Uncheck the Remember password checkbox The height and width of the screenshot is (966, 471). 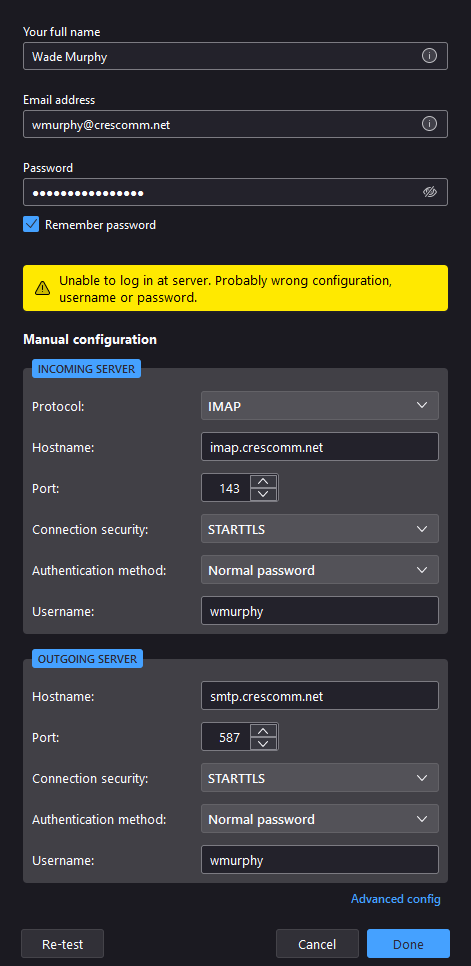tap(31, 224)
